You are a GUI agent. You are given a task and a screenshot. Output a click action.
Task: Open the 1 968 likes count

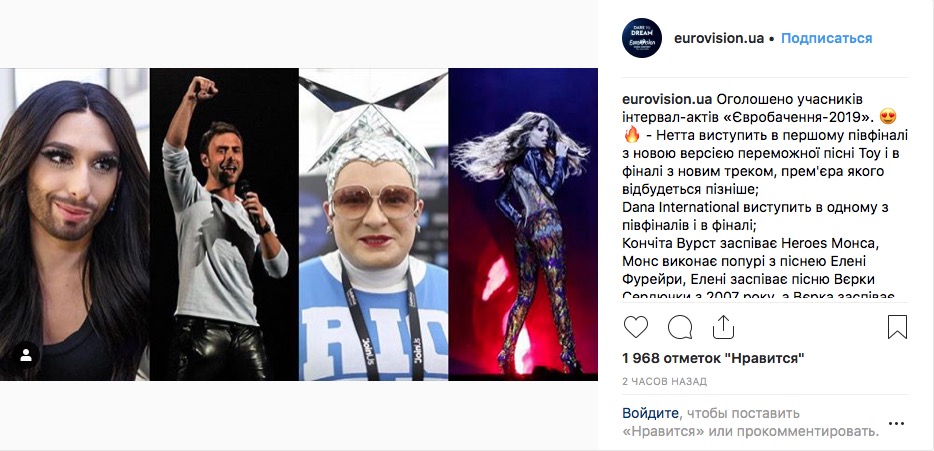713,358
